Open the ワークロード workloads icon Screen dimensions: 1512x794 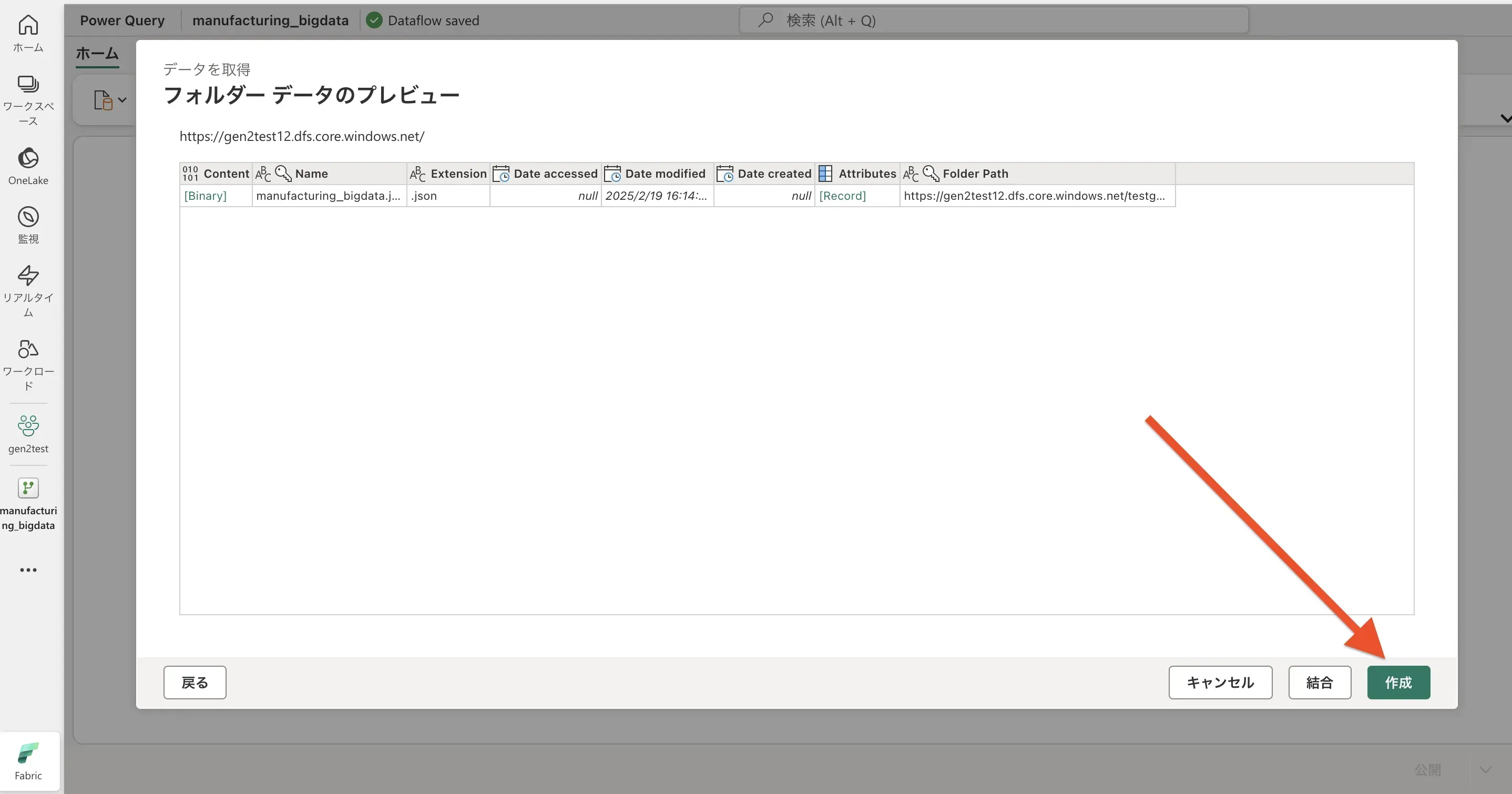point(28,364)
